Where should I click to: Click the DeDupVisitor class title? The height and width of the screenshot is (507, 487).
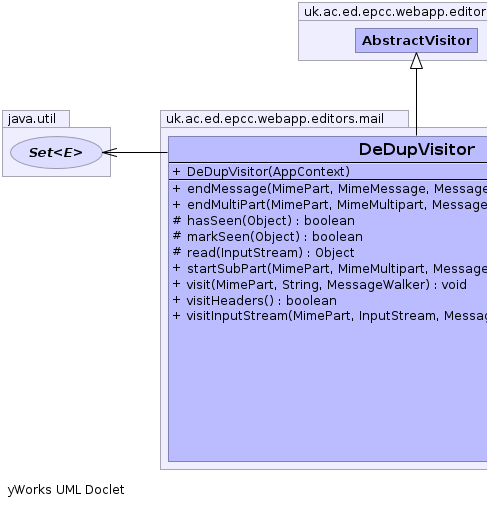point(417,149)
